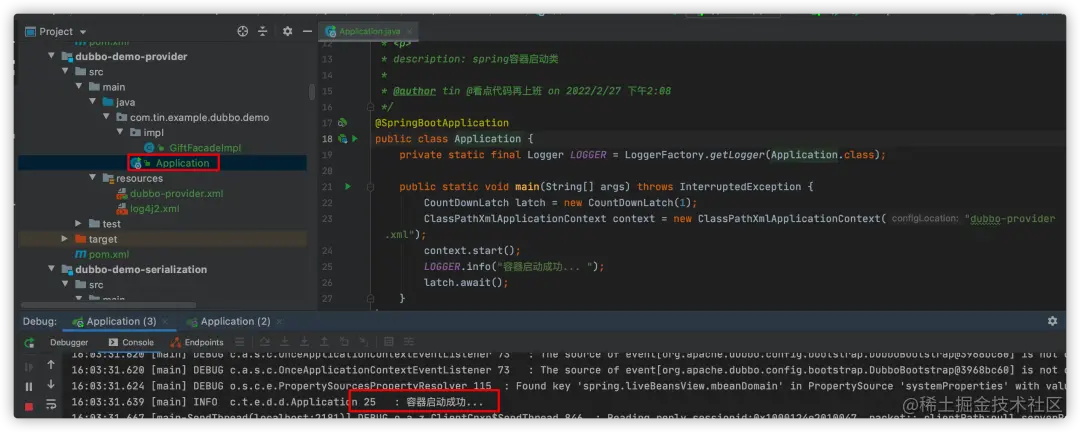This screenshot has width=1080, height=432.
Task: Close the Application (3) debug tab
Action: pyautogui.click(x=165, y=322)
